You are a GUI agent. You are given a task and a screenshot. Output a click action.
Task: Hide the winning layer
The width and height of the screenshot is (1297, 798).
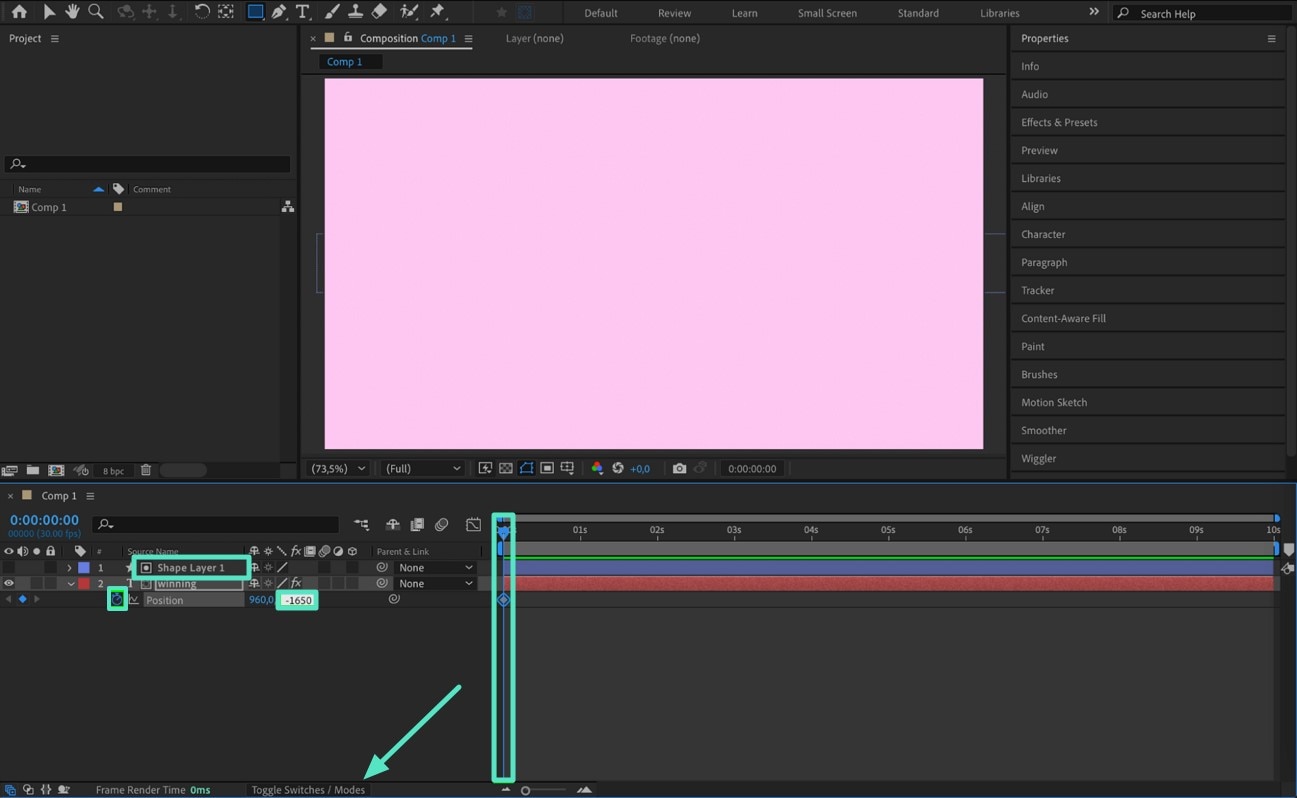(8, 583)
